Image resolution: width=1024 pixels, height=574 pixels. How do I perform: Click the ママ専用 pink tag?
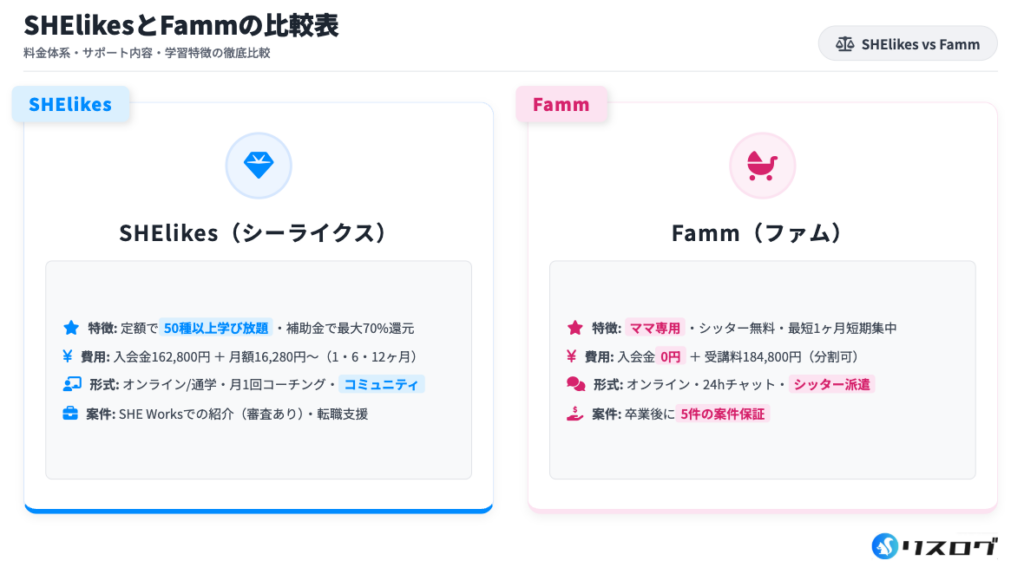click(x=655, y=328)
